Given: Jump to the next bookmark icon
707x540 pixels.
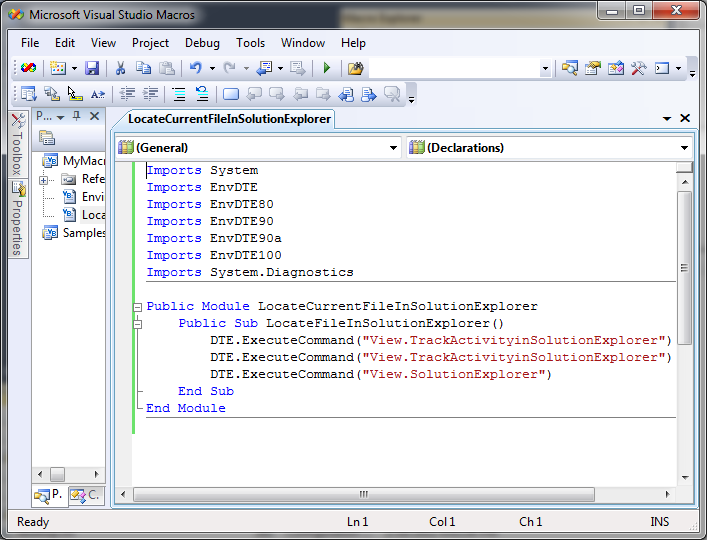Looking at the screenshot, I should [x=277, y=94].
